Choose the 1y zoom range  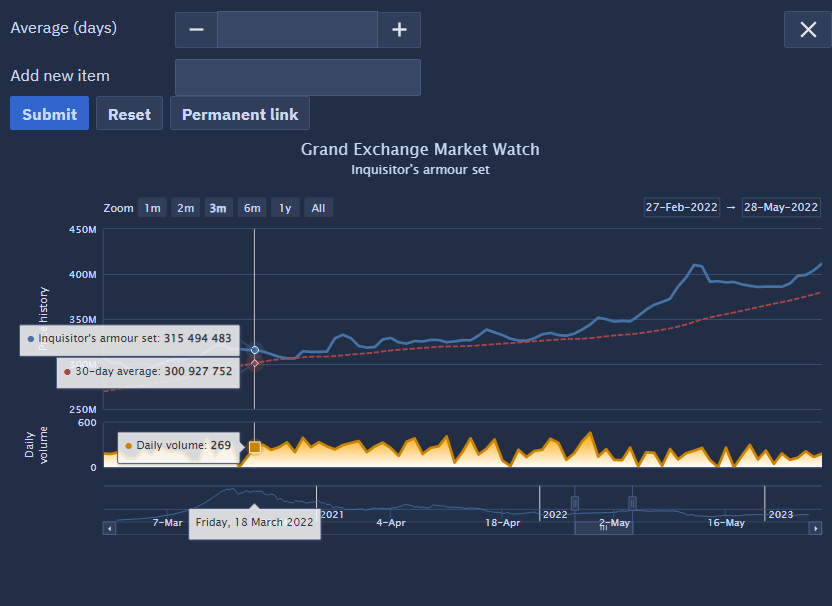[285, 208]
